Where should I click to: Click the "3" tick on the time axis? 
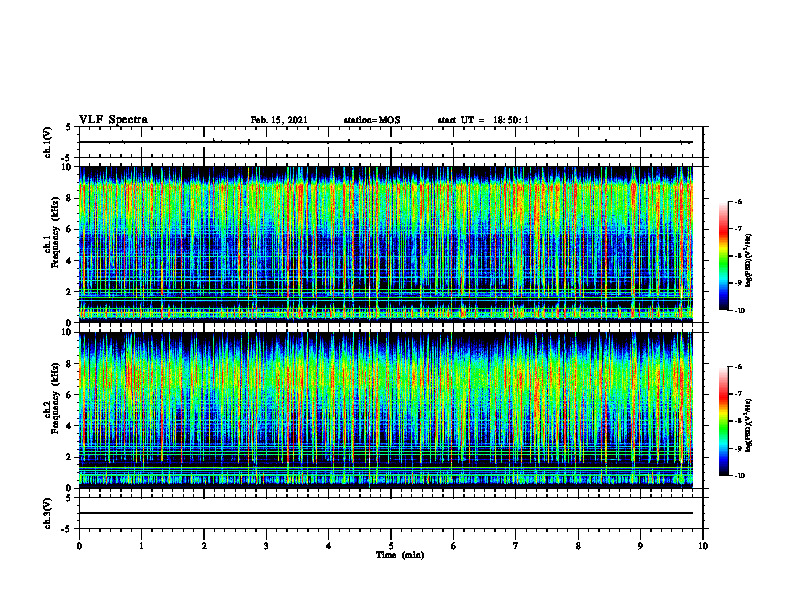[x=266, y=546]
